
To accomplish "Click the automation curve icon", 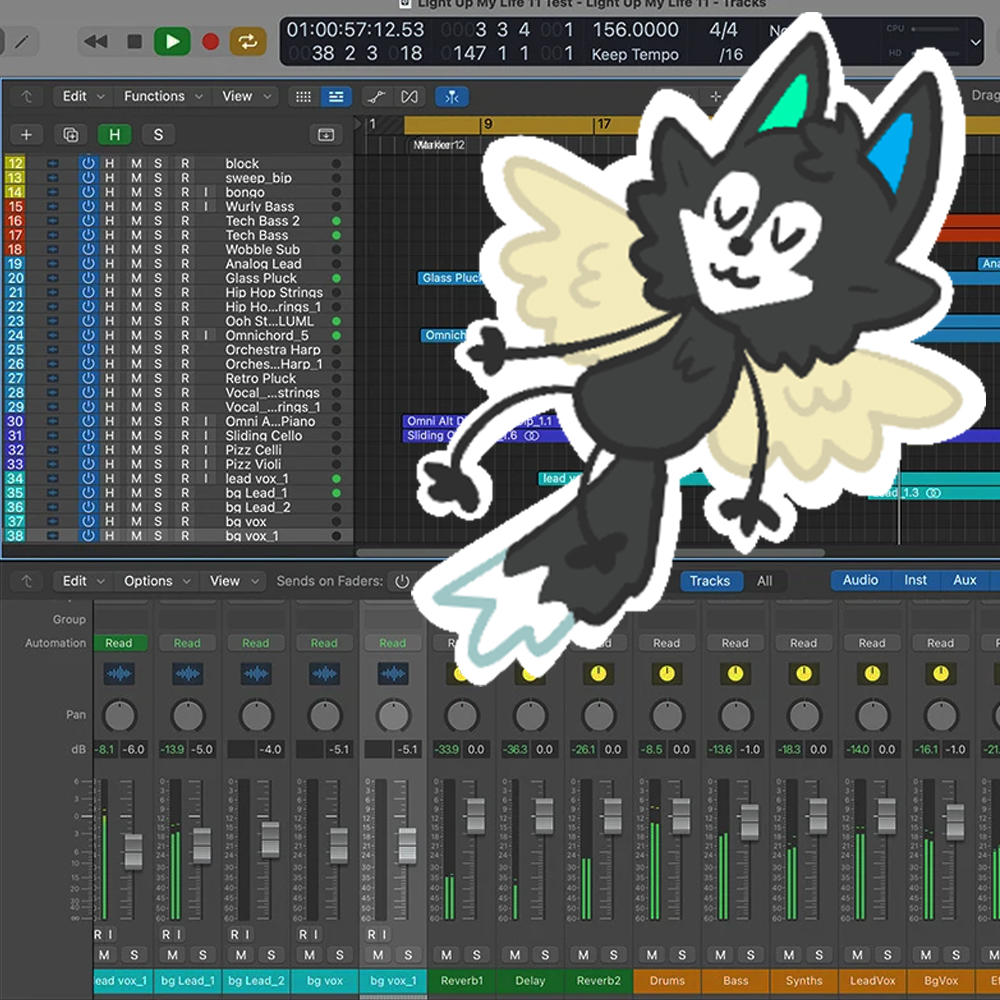I will (x=376, y=96).
